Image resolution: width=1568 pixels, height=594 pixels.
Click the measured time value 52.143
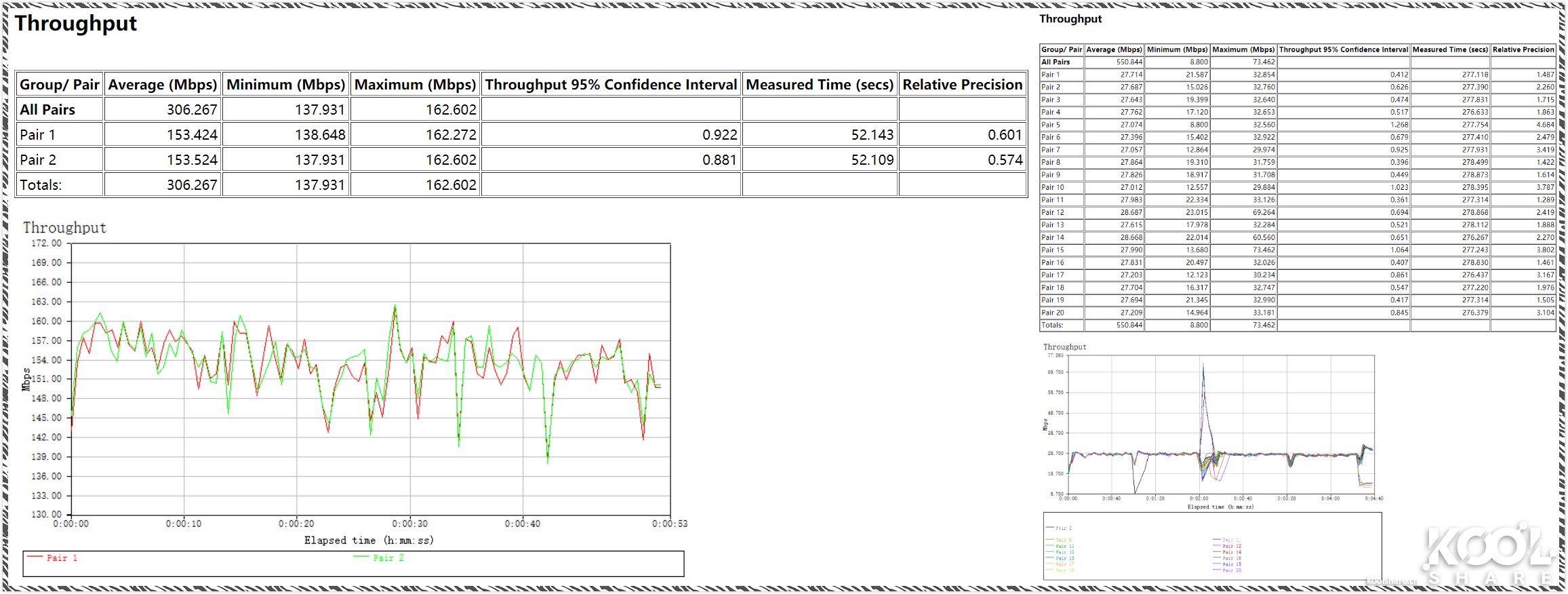click(x=872, y=135)
